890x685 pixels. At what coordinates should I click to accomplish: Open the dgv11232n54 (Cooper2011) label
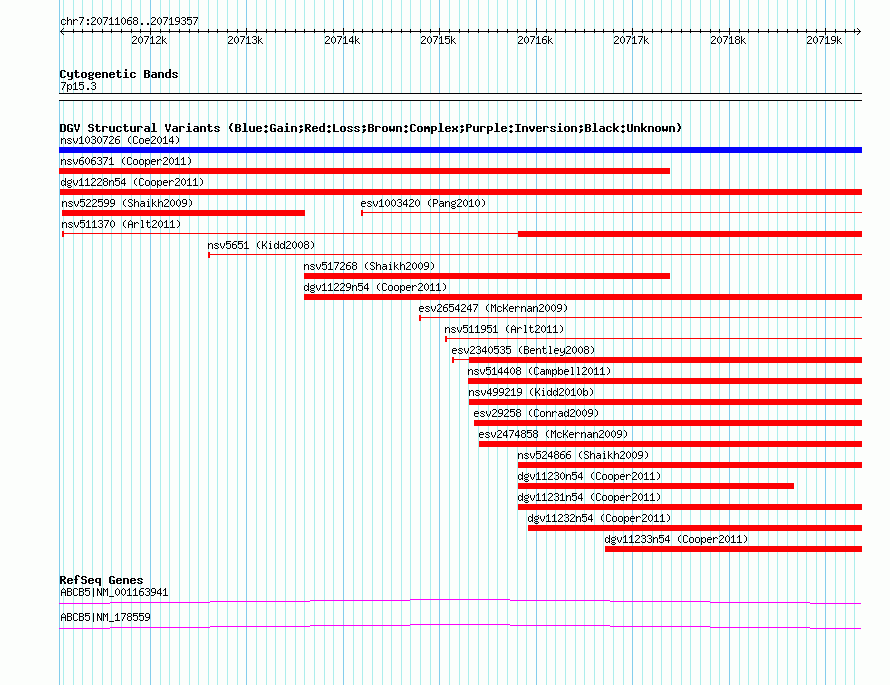click(599, 518)
